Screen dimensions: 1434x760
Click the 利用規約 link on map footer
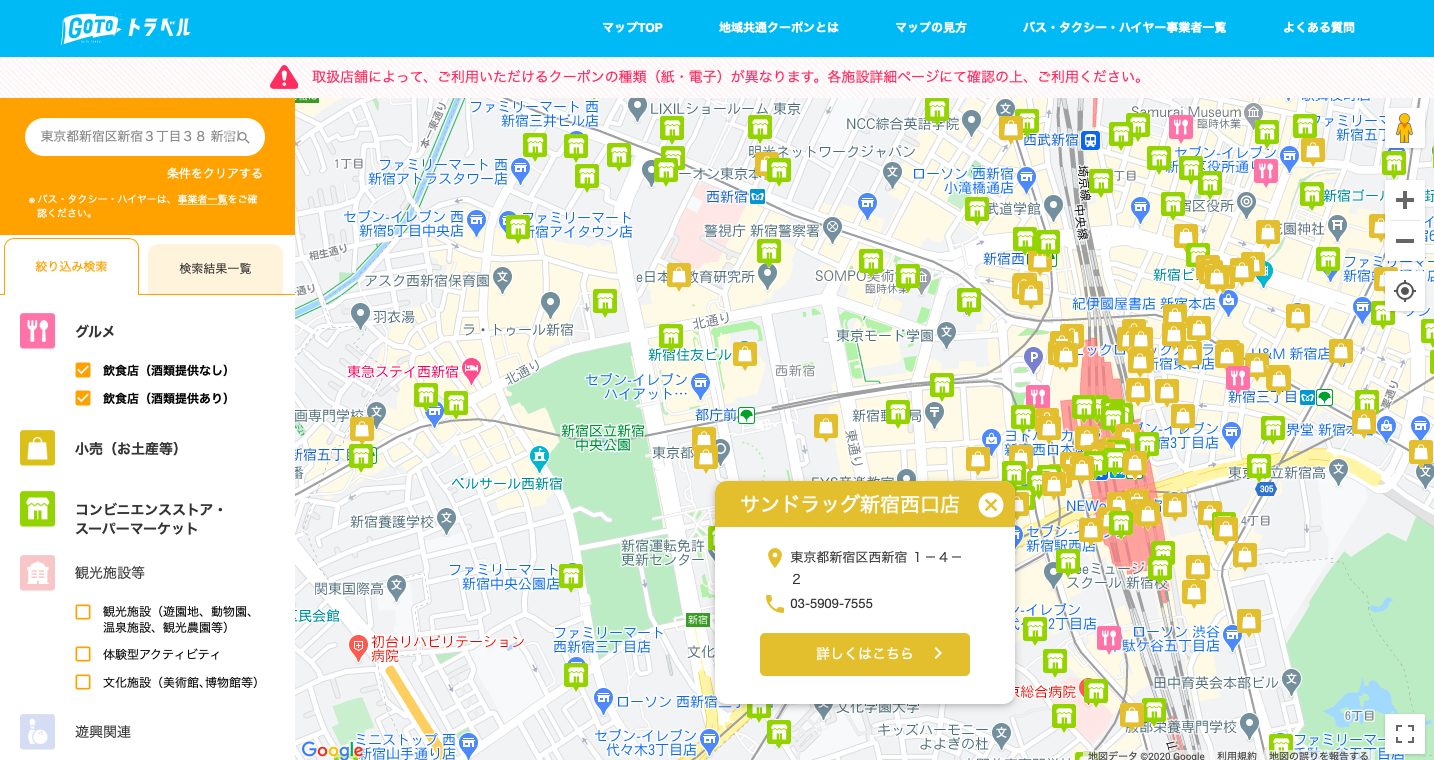[1237, 755]
